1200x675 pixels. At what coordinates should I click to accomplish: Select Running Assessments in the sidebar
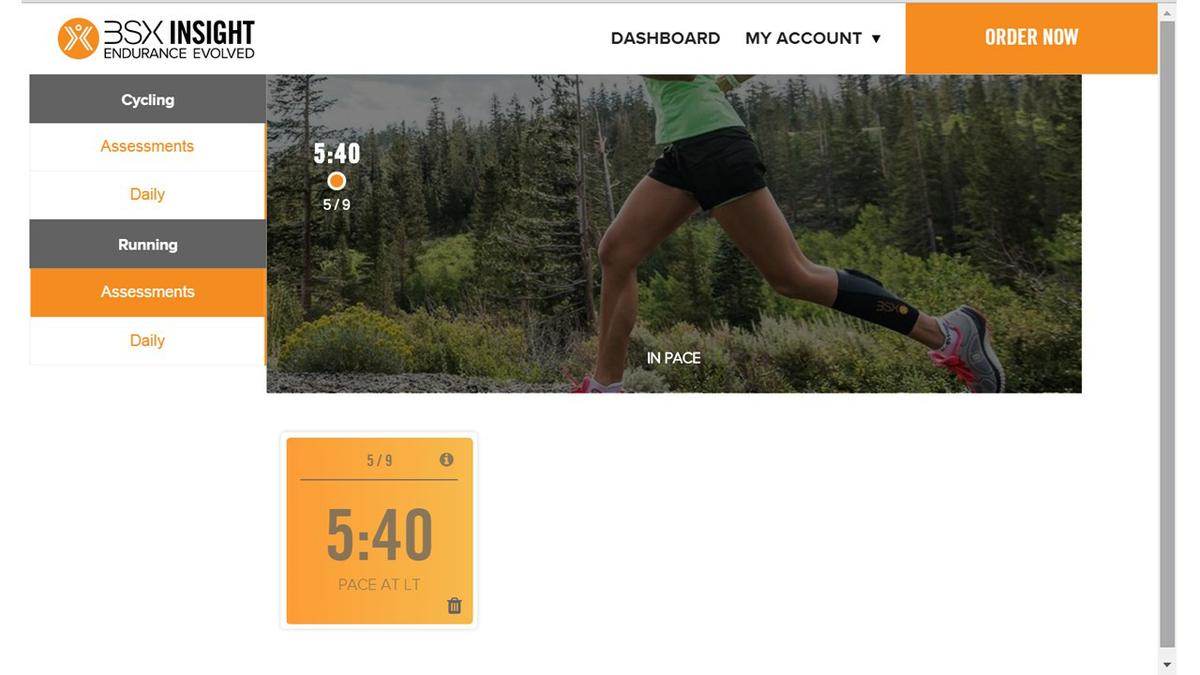[147, 292]
